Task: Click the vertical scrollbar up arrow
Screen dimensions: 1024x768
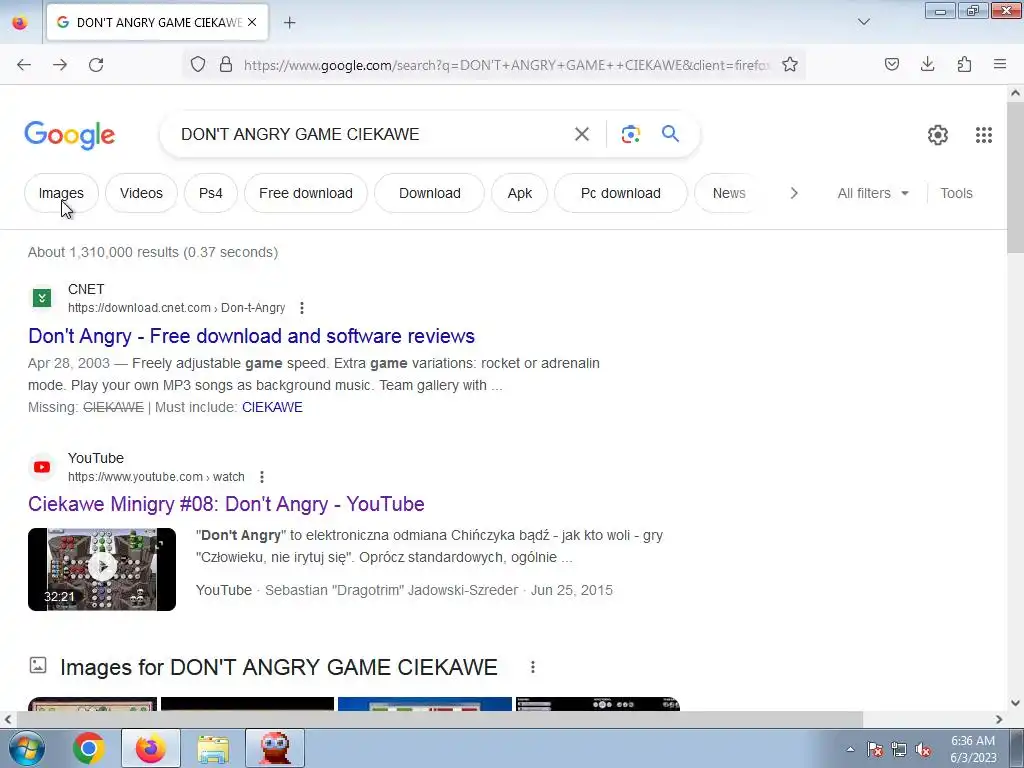Action: [x=1016, y=93]
